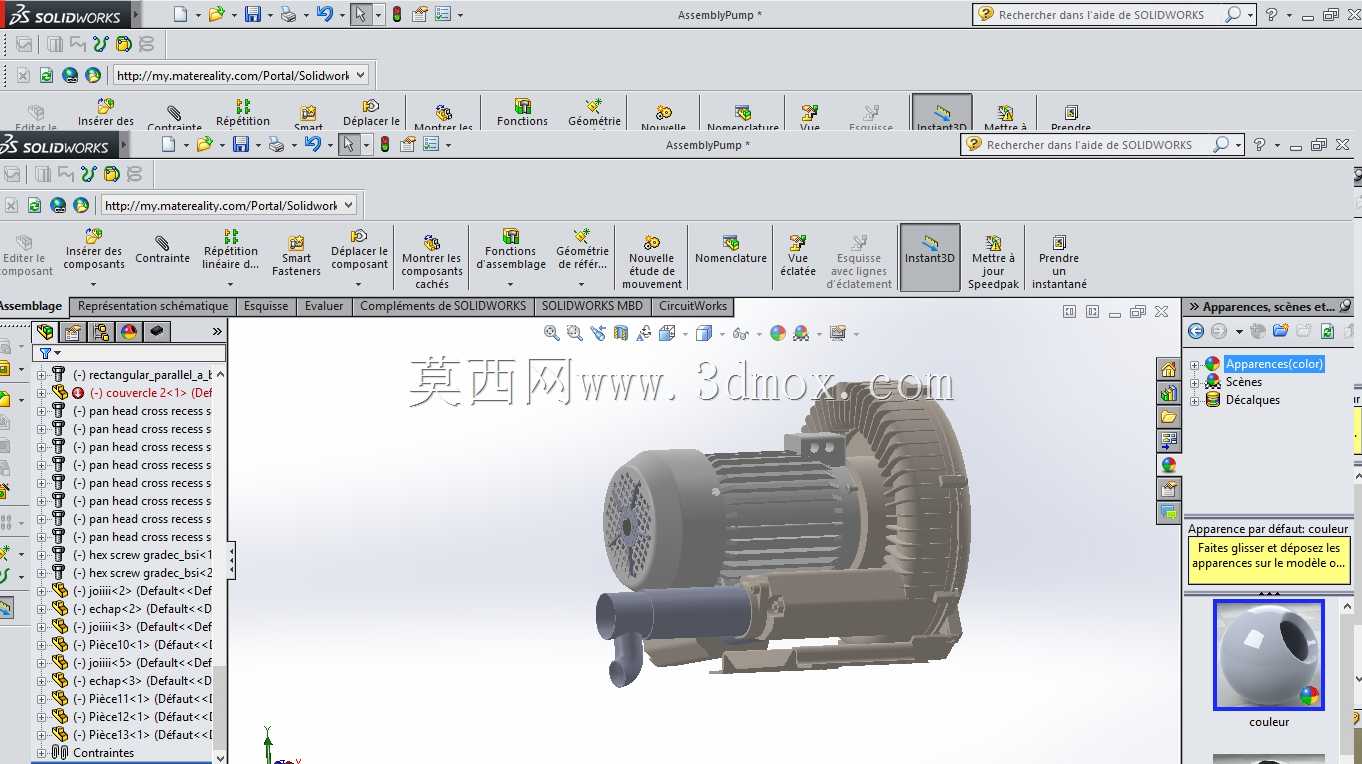The width and height of the screenshot is (1362, 764).
Task: Switch to Evaluer tab
Action: tap(324, 306)
